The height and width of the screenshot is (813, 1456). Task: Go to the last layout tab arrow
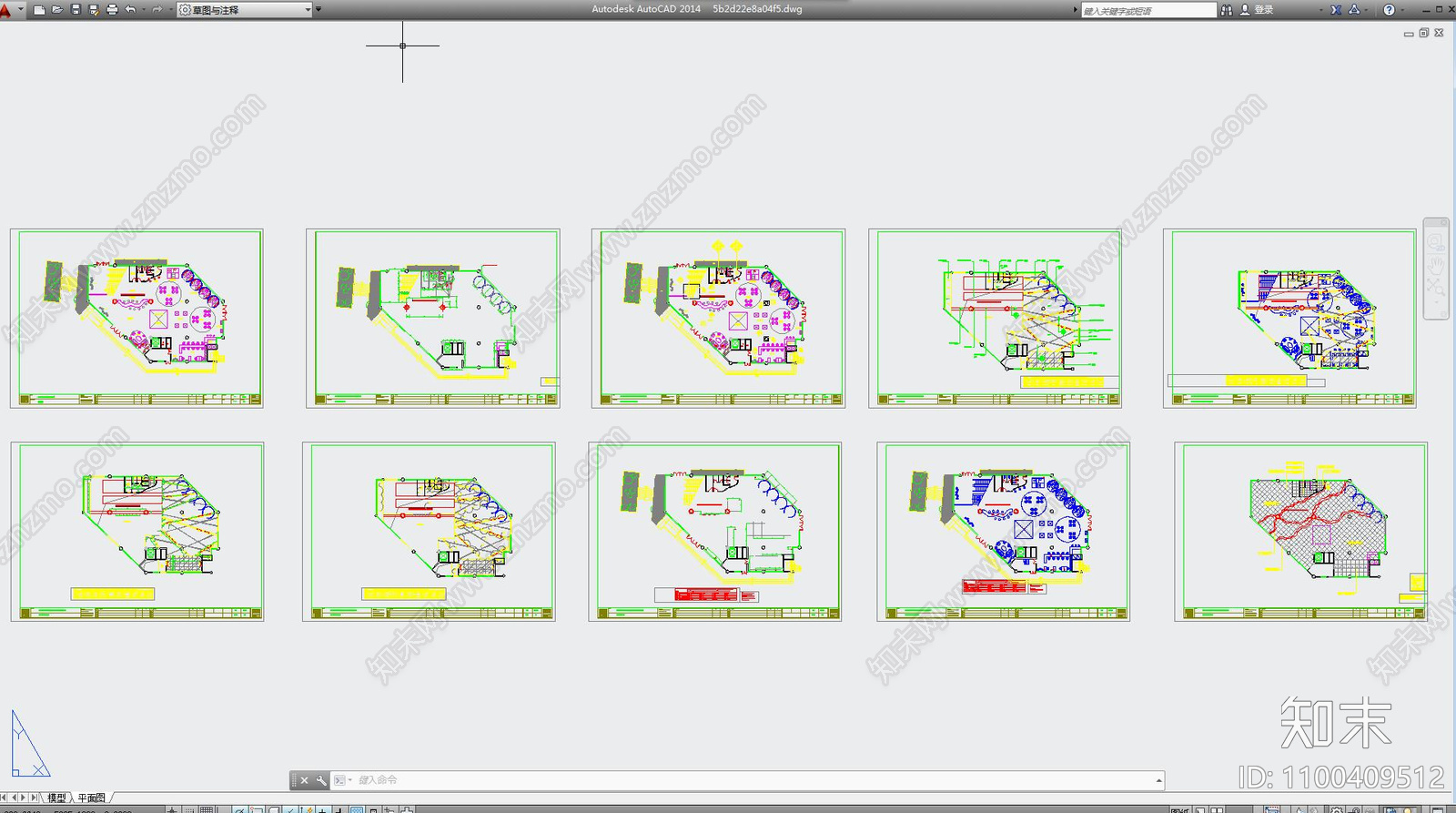tap(35, 798)
